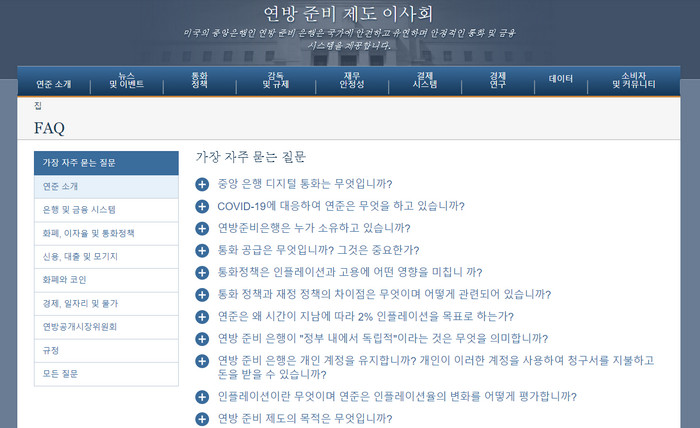Select 가장 자주 묻는 질문 in sidebar

coord(106,163)
